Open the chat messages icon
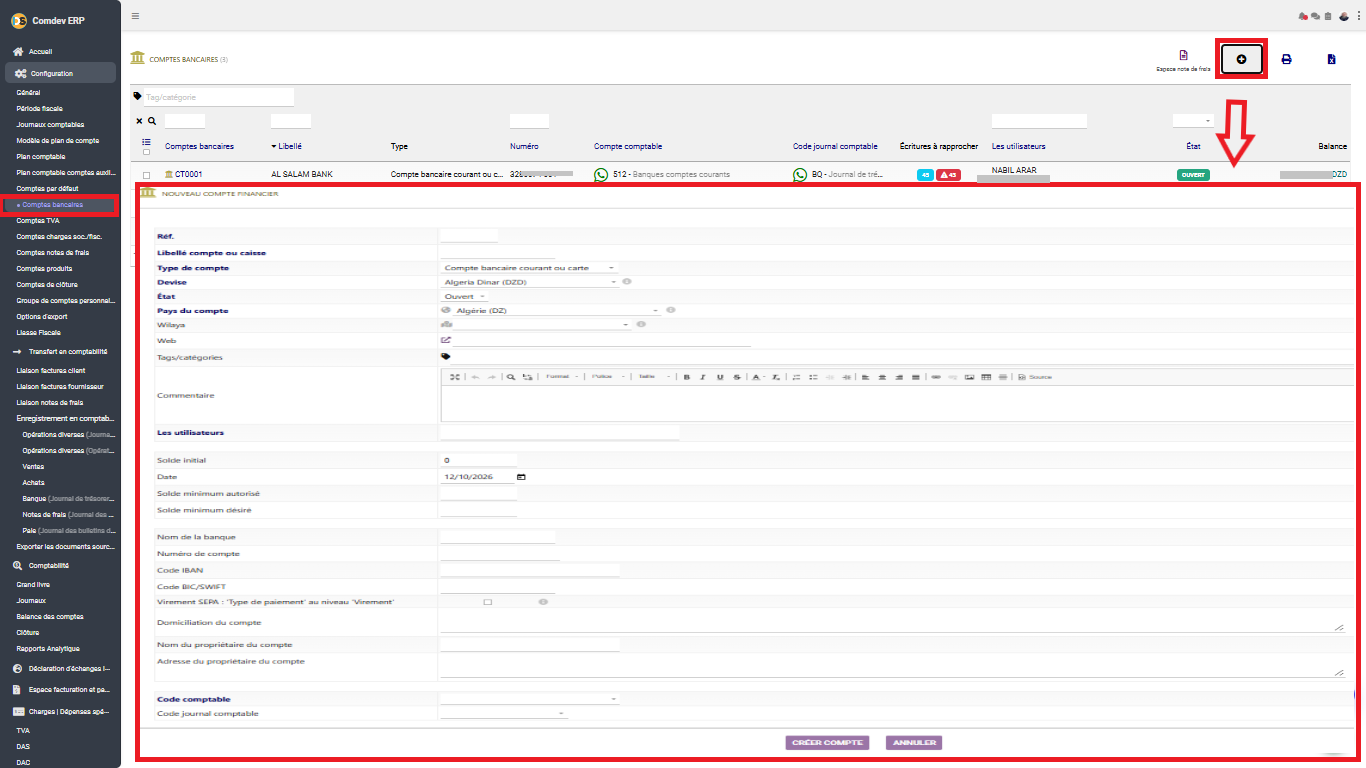The image size is (1366, 768). tap(1315, 16)
